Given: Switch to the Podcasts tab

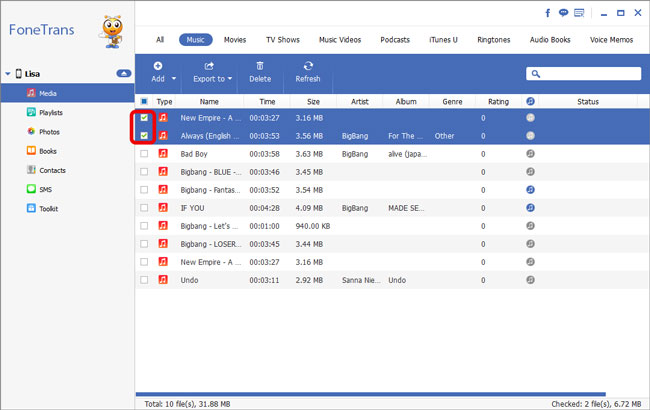Looking at the screenshot, I should 395,40.
